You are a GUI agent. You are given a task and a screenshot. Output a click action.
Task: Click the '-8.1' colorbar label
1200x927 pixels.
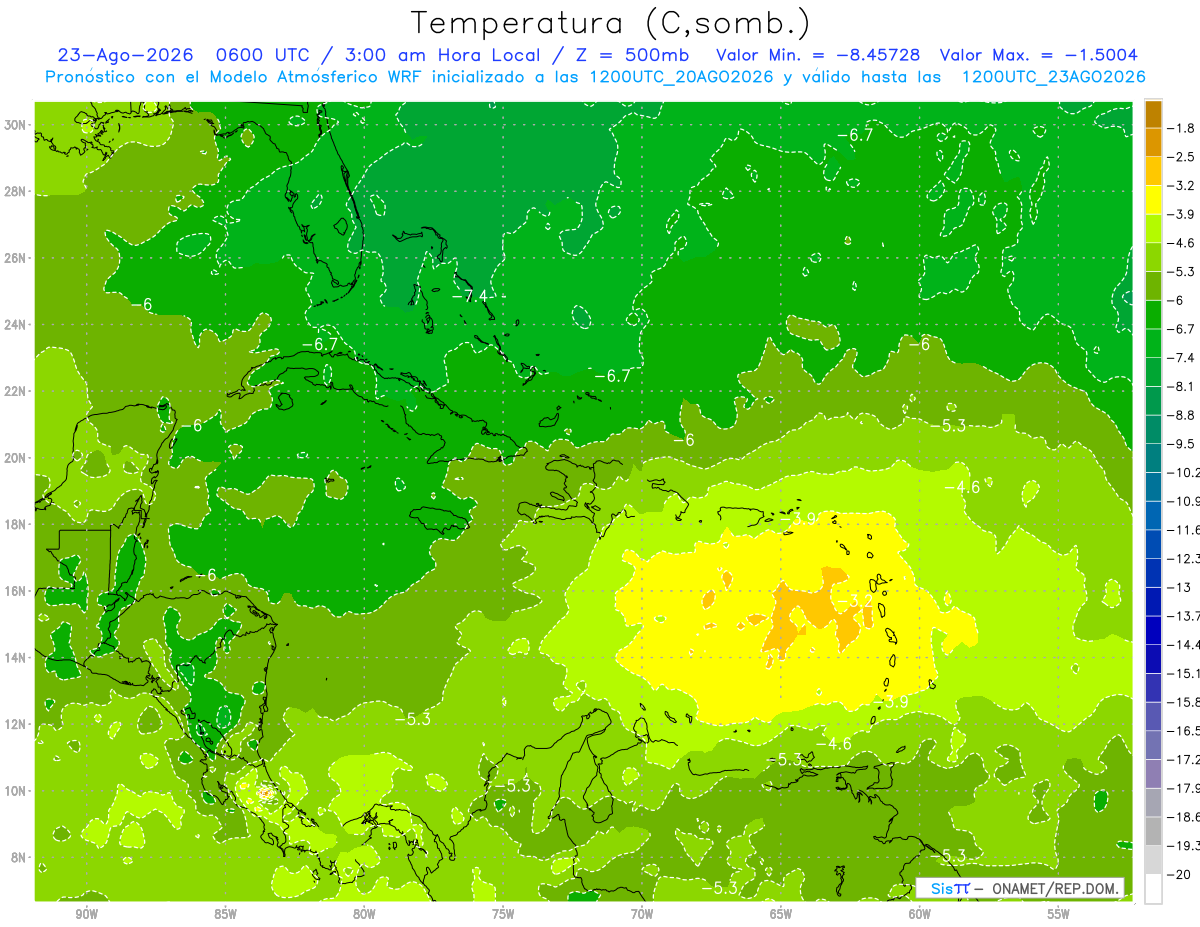[x=1182, y=386]
